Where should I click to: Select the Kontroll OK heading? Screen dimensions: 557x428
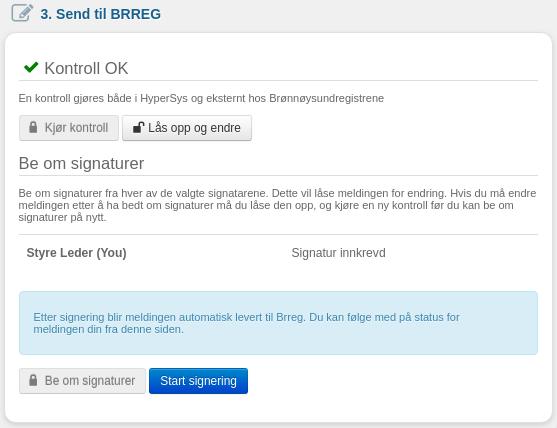click(86, 68)
